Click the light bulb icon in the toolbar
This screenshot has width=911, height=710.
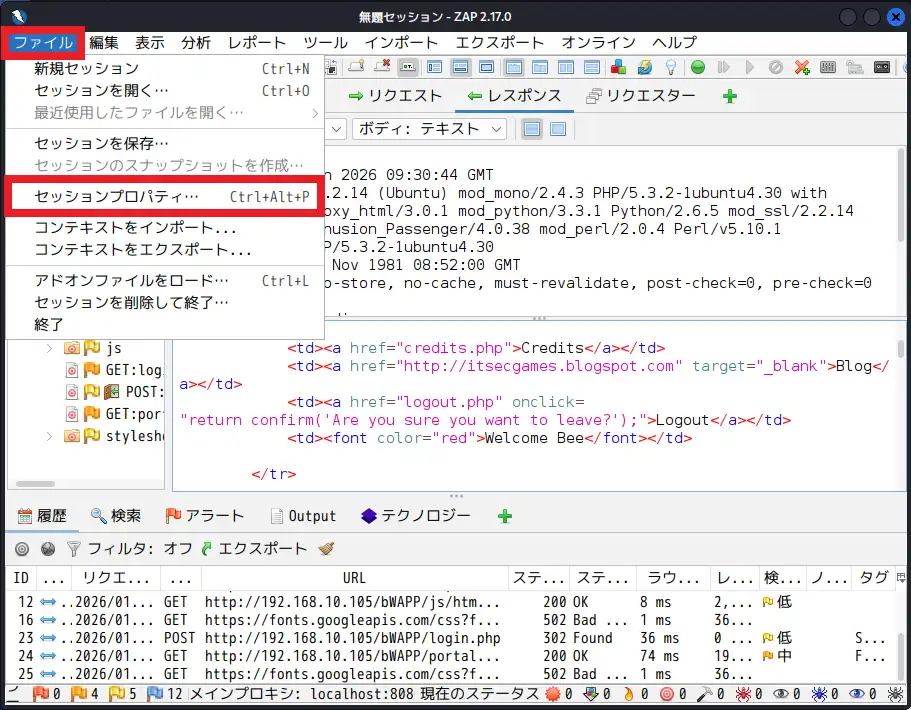(x=671, y=68)
